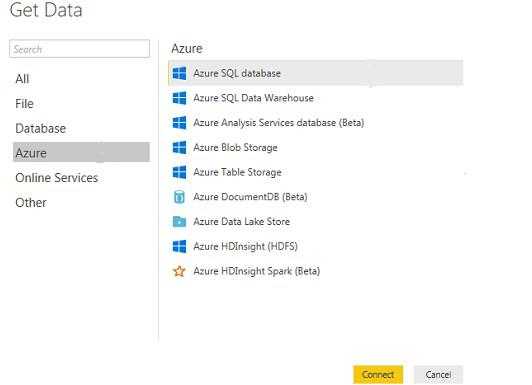The width and height of the screenshot is (532, 385).
Task: Click the Azure SQL Data Warehouse icon
Action: (179, 98)
